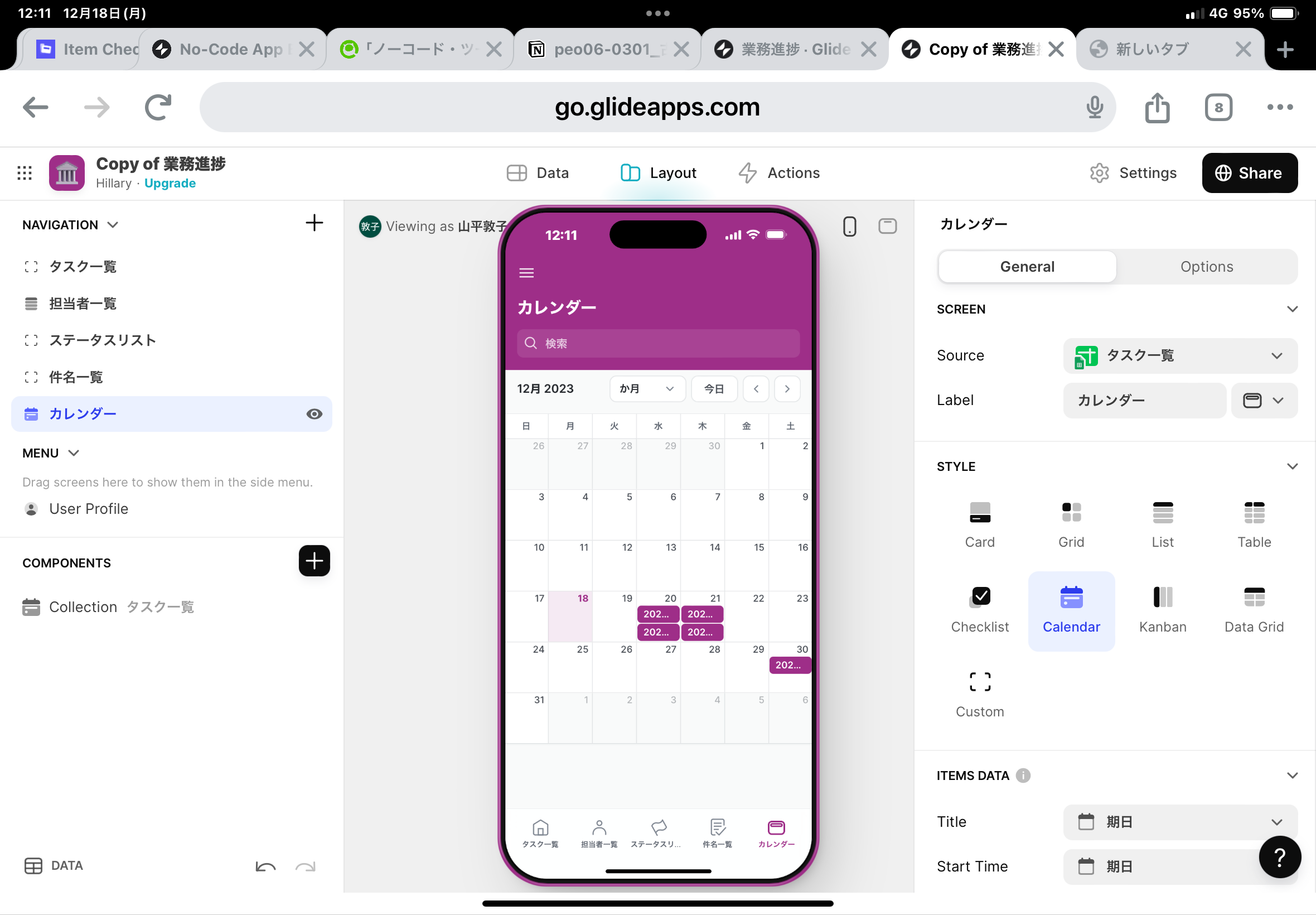Click the 検索 search field in preview
Viewport: 1316px width, 915px height.
(657, 343)
